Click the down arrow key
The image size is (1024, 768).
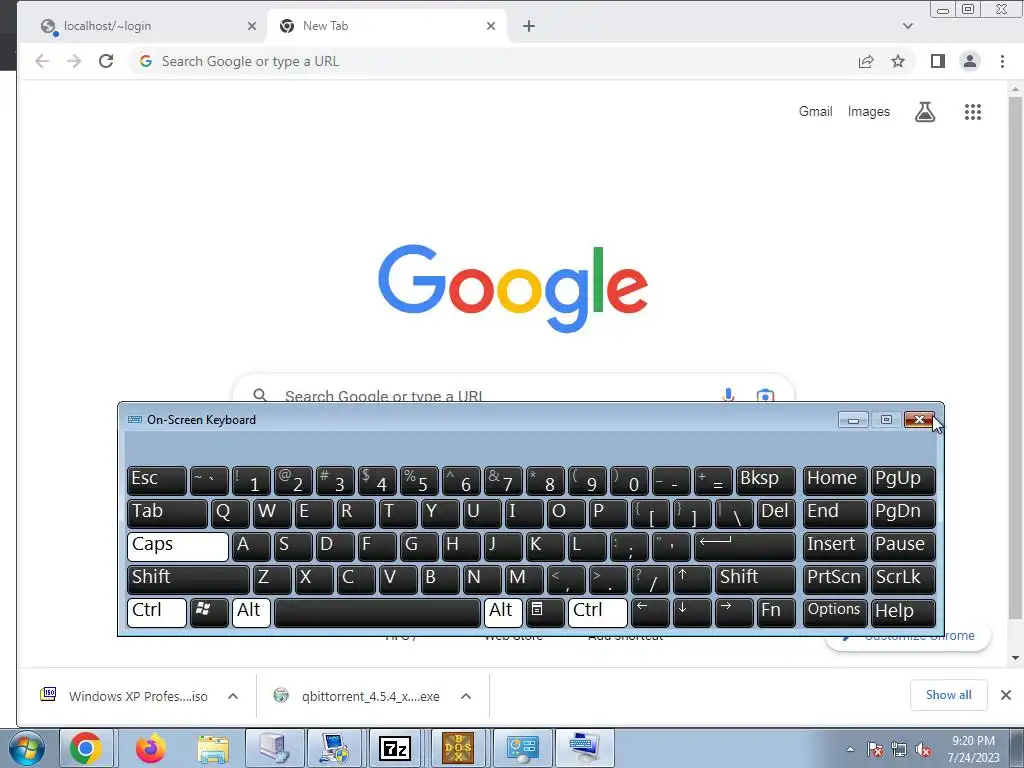pos(692,612)
